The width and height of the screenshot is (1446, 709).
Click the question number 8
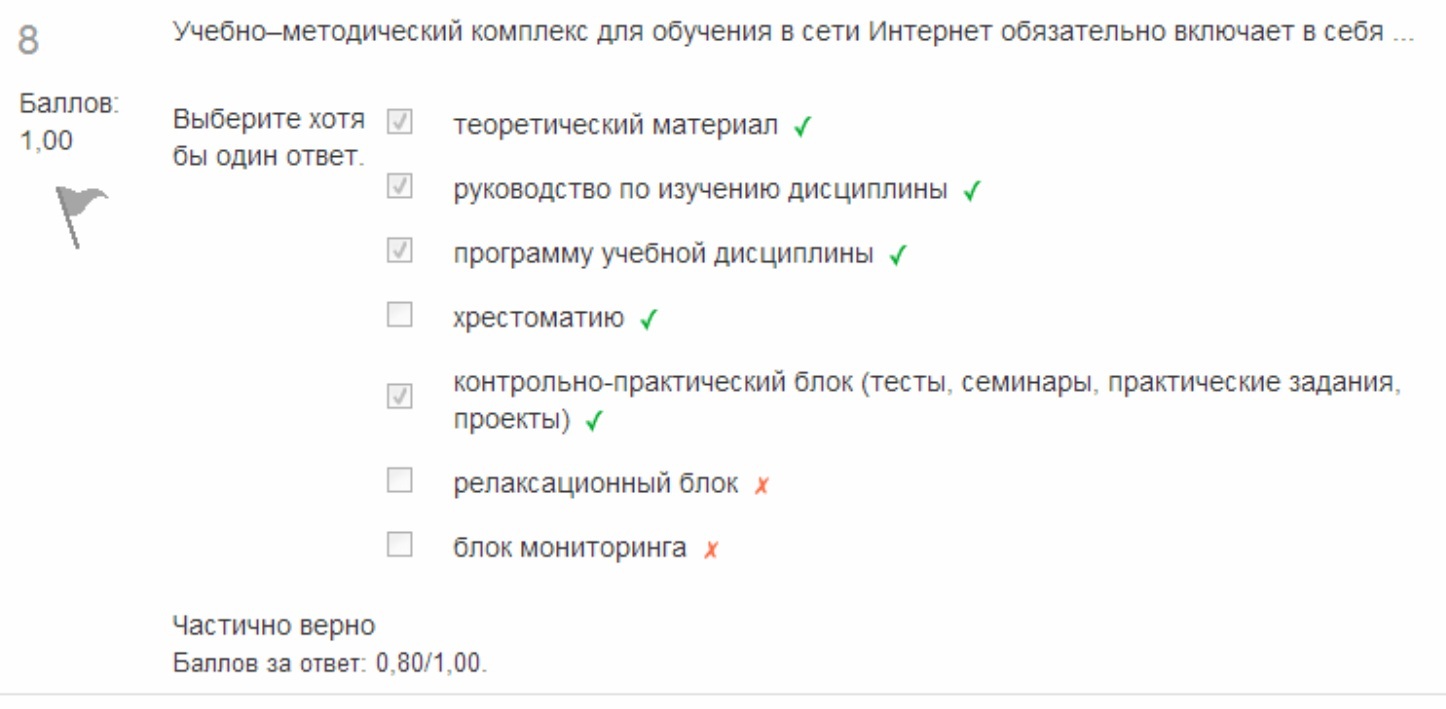(x=29, y=41)
